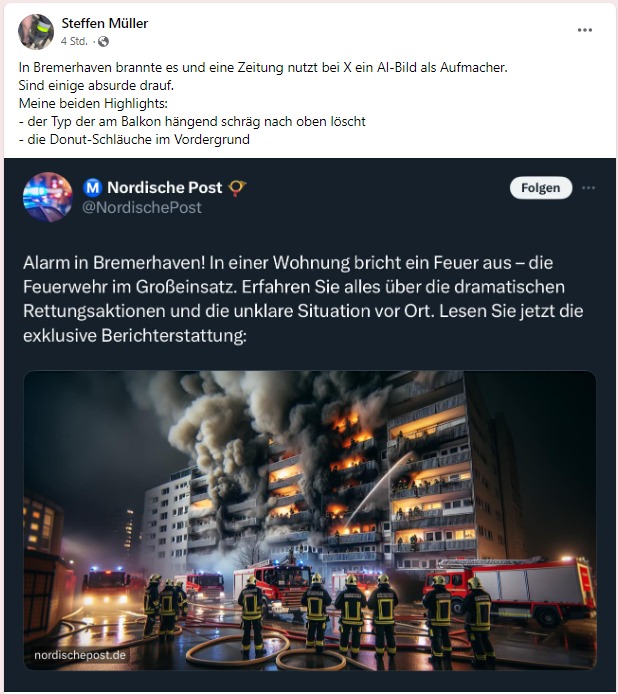
Task: Click the group of firefighters in the image
Action: coord(319,615)
